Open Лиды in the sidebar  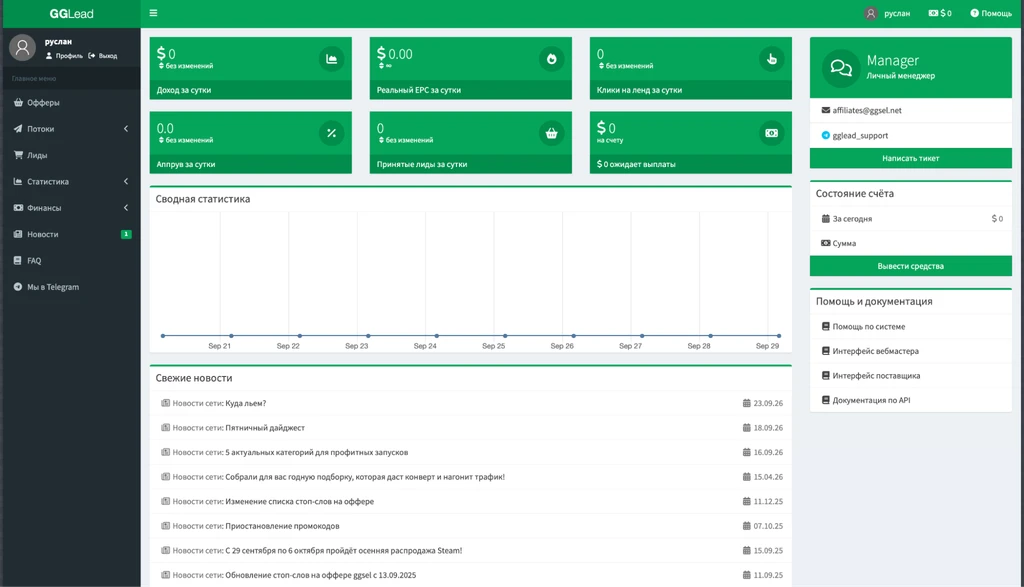click(71, 155)
